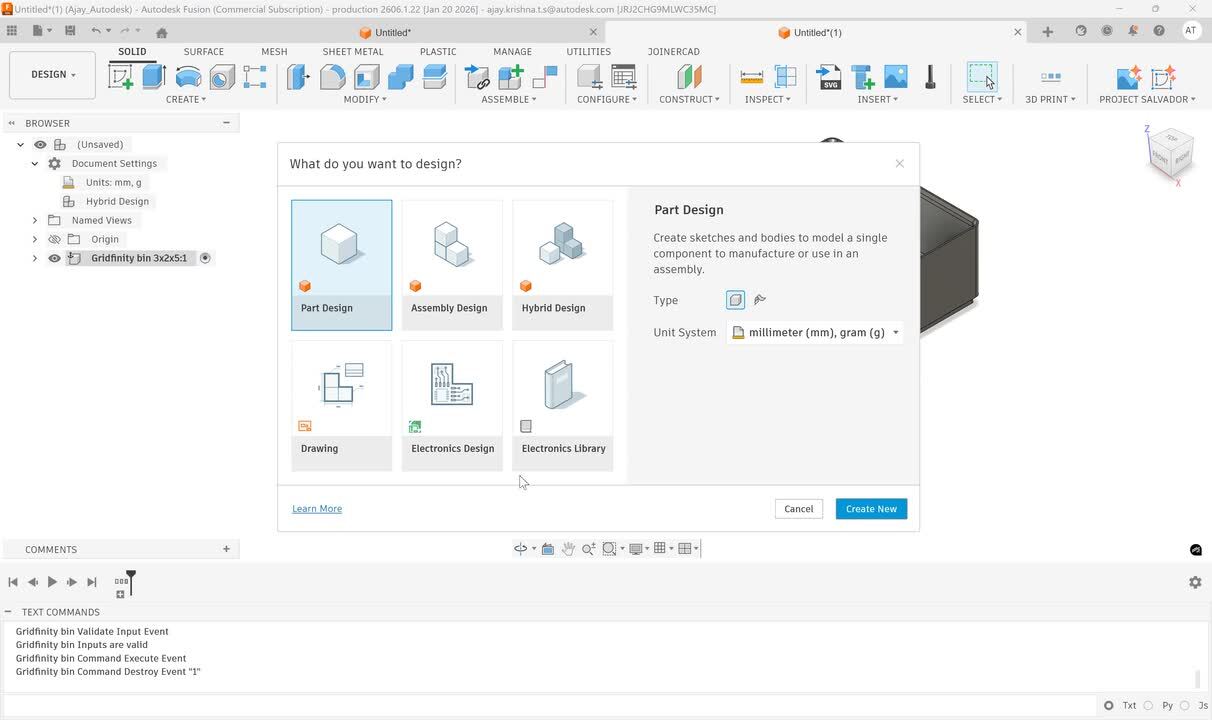
Task: Open the SURFACE ribbon tab
Action: pyautogui.click(x=203, y=51)
